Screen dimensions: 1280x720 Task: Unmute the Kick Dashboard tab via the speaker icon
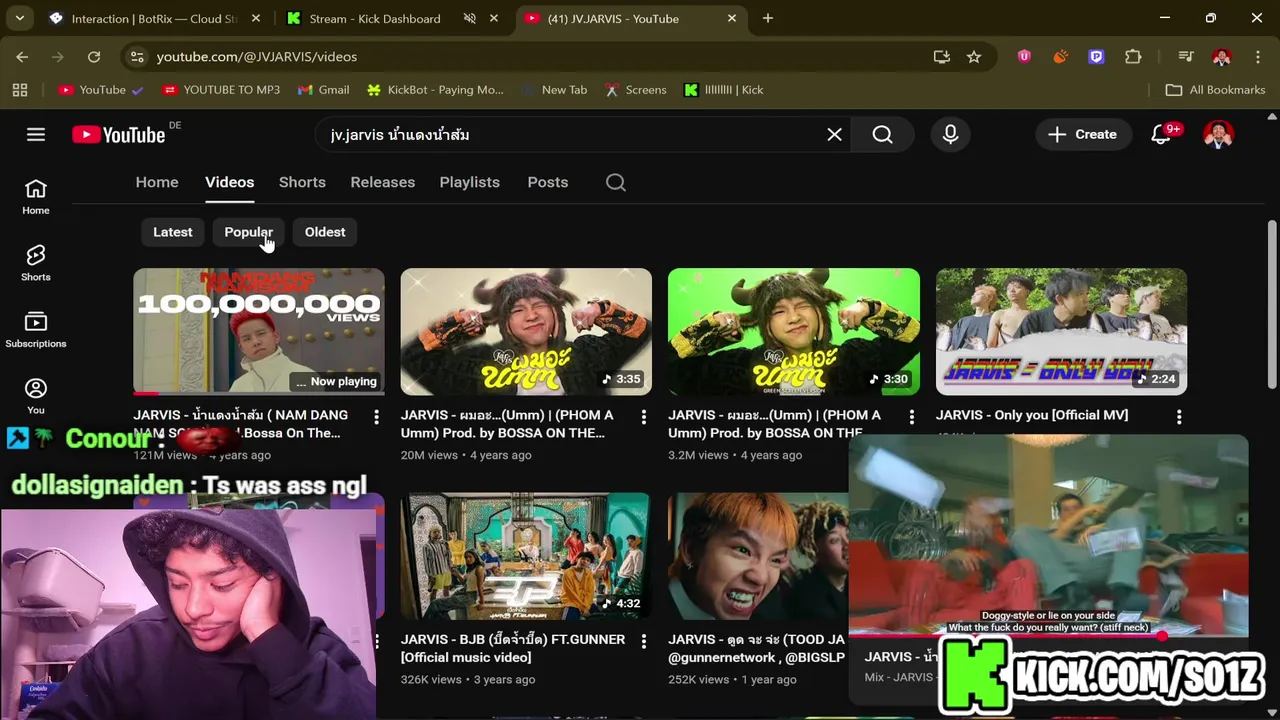pyautogui.click(x=469, y=18)
